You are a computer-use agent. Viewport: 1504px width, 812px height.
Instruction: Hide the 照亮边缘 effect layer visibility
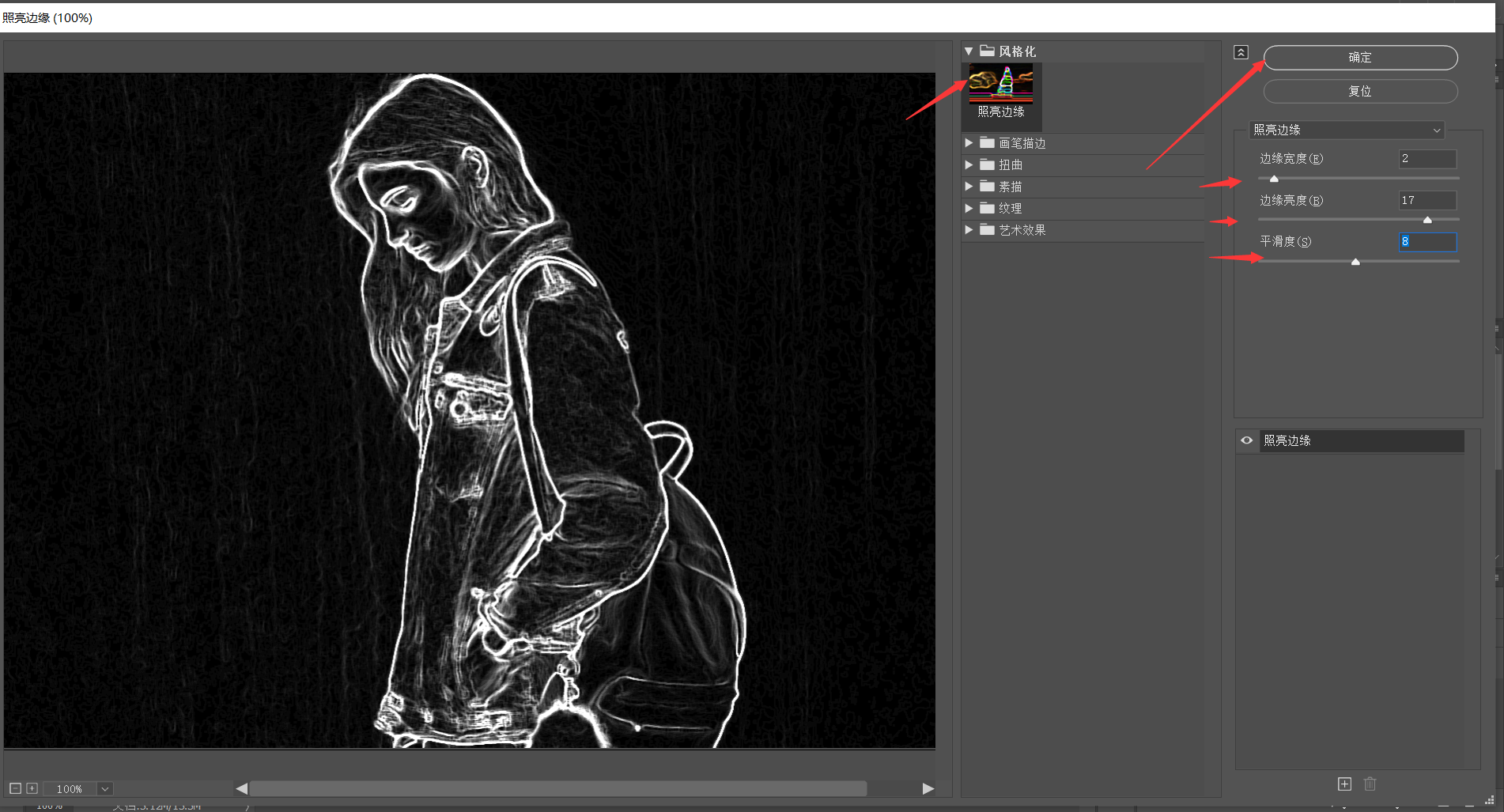click(1247, 440)
